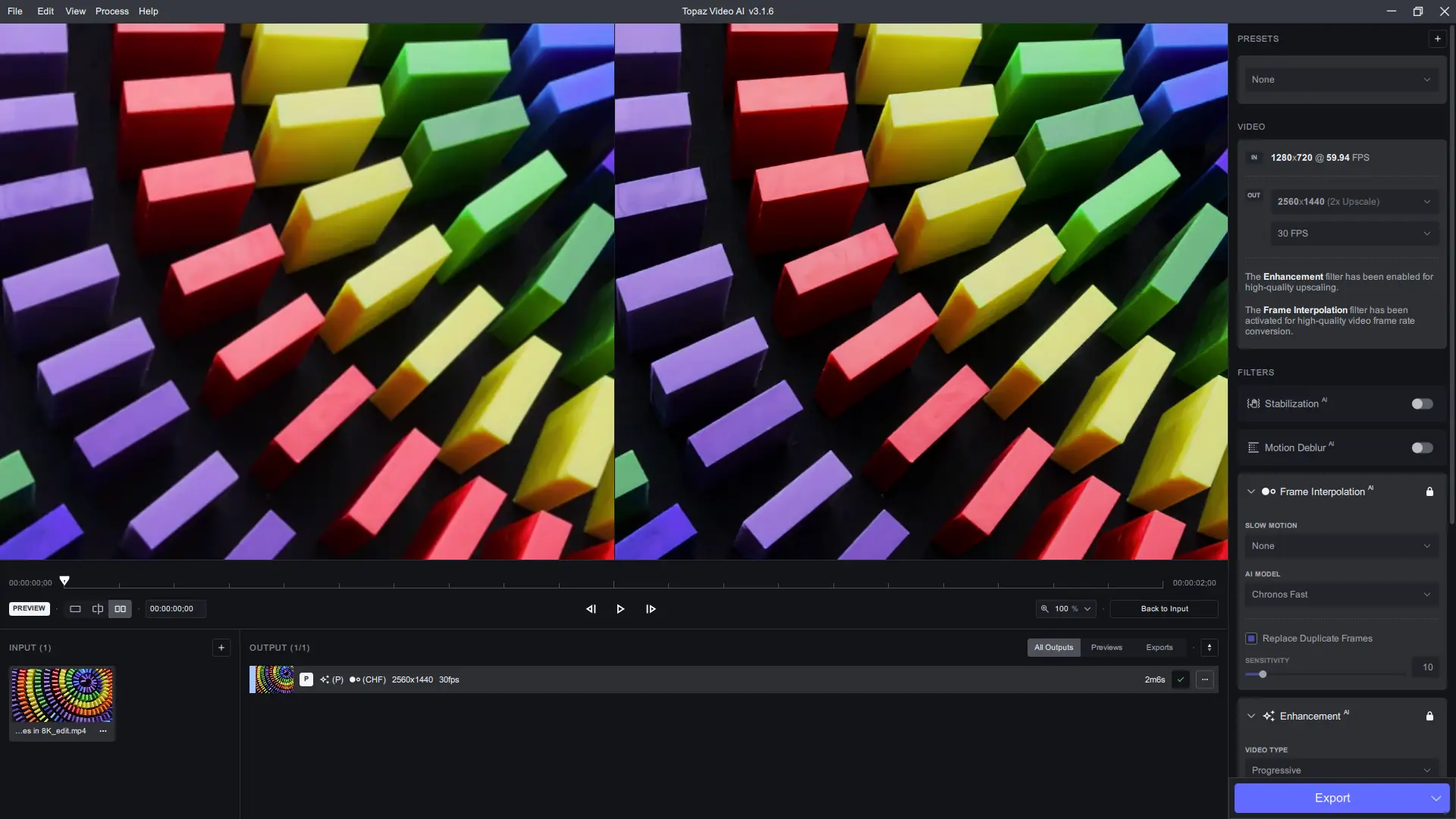Screen dimensions: 1456x819
Task: Click the Frame Interpolation lock icon
Action: [x=1429, y=491]
